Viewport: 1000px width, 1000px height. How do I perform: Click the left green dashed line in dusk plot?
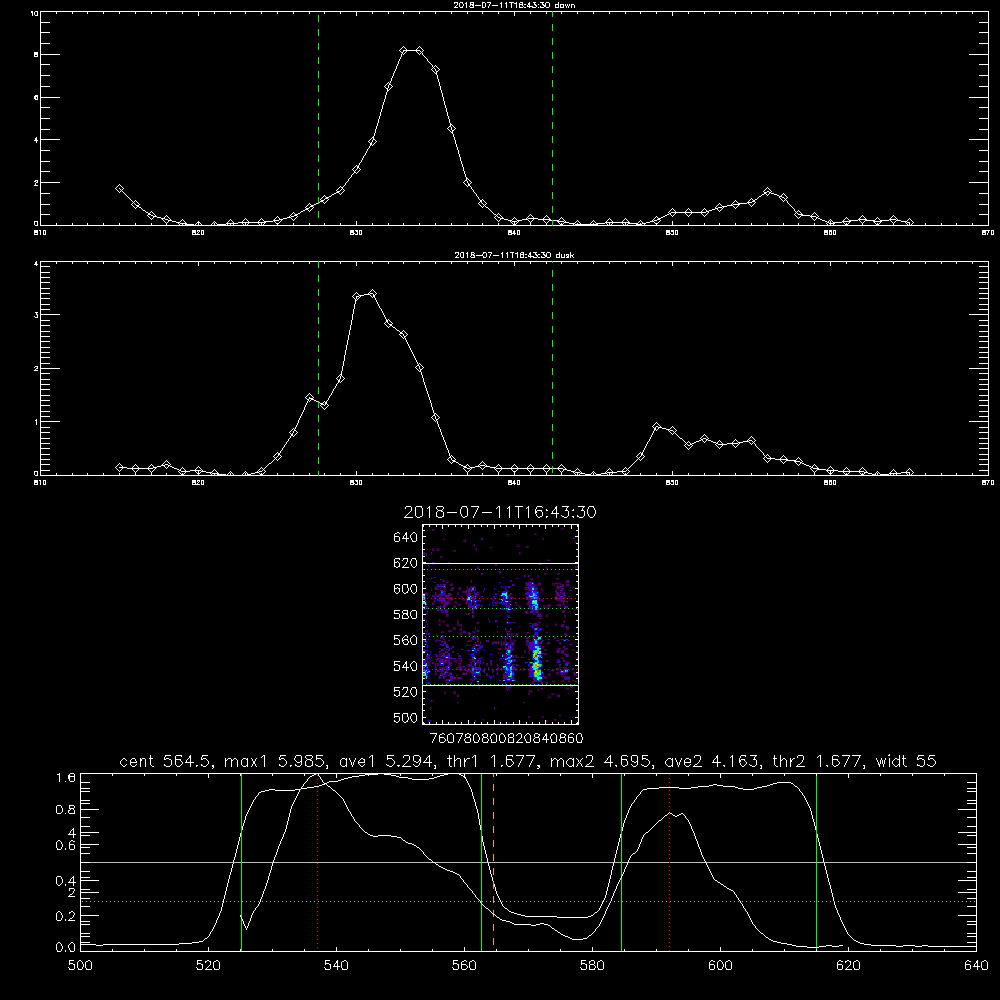click(318, 368)
